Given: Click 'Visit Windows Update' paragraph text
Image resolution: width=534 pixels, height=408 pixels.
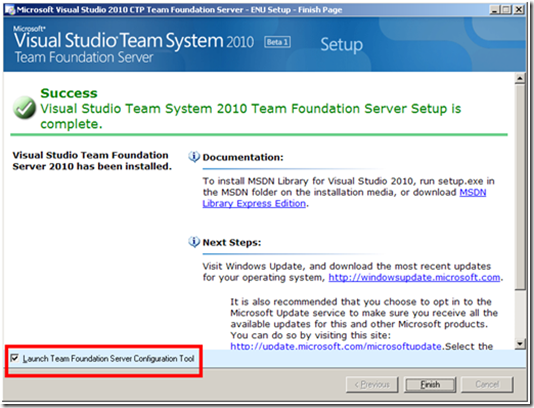Looking at the screenshot, I should coord(353,272).
